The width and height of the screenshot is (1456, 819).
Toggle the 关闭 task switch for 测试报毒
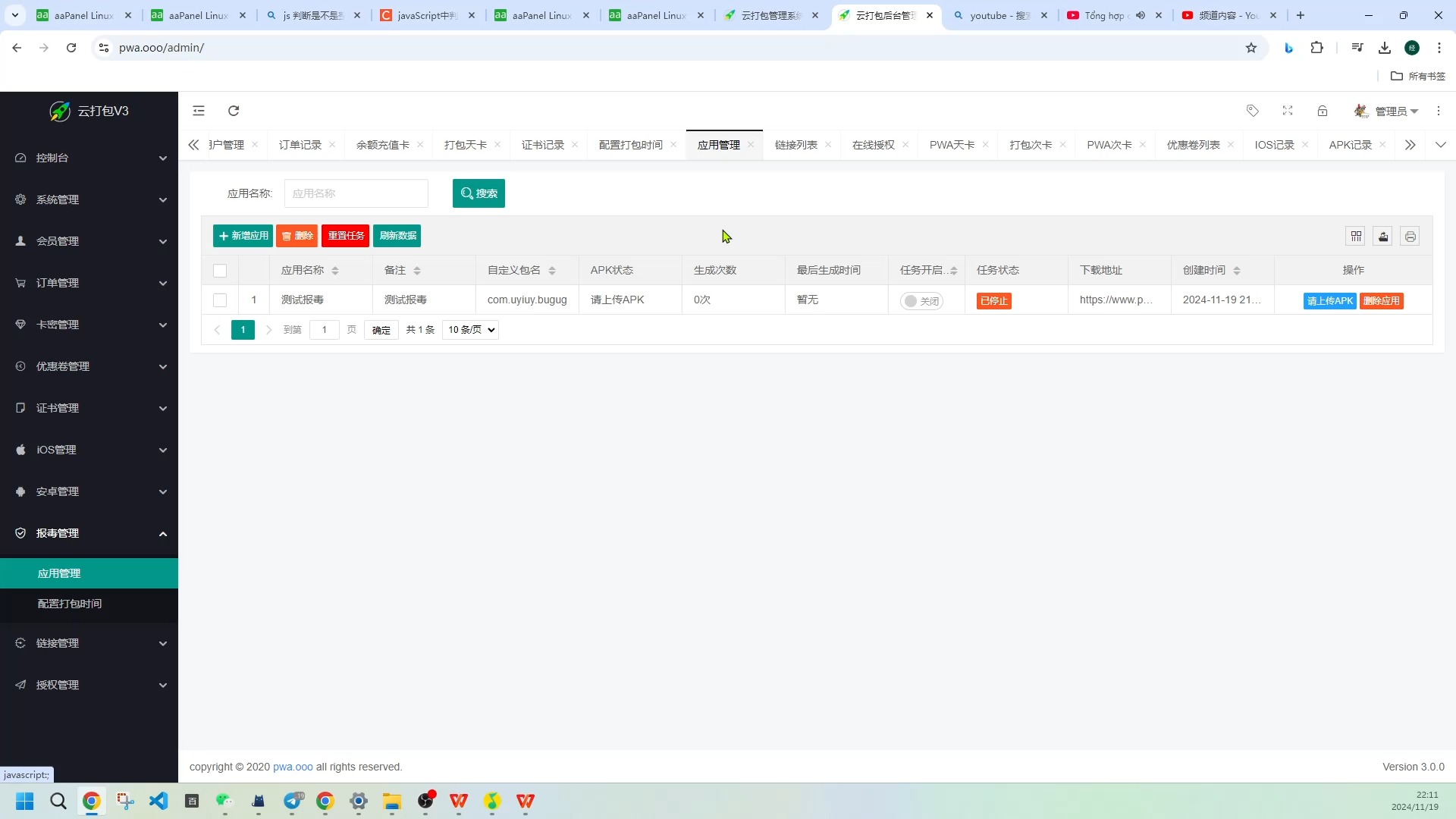tap(921, 300)
